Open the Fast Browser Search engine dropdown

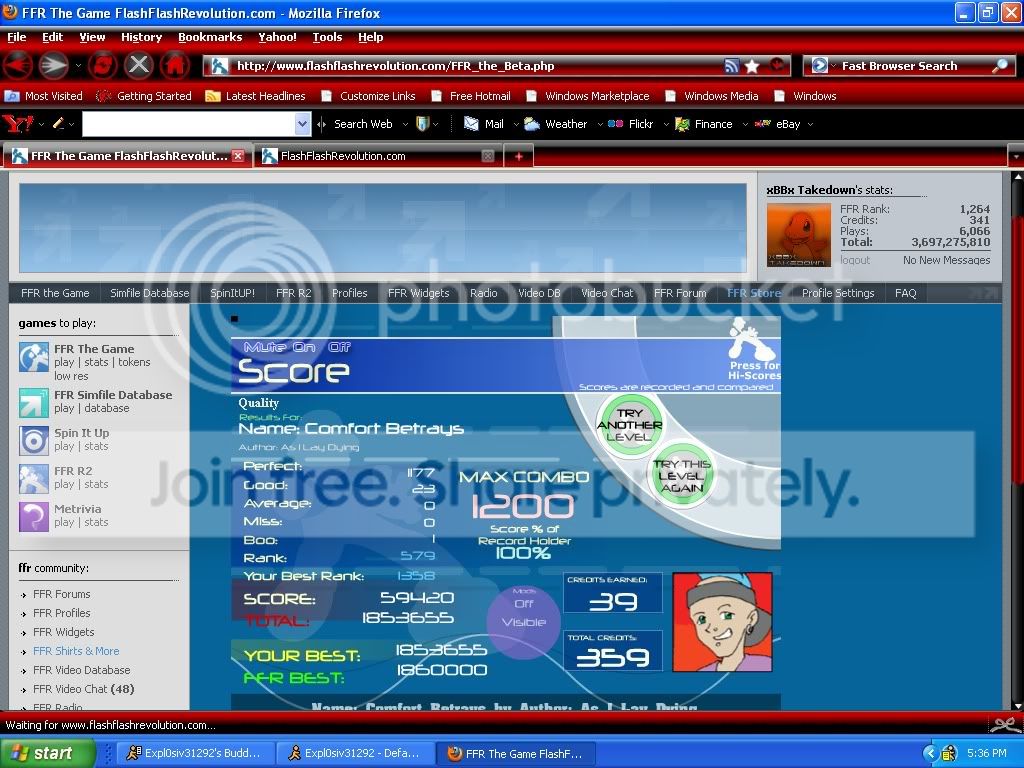(x=821, y=66)
